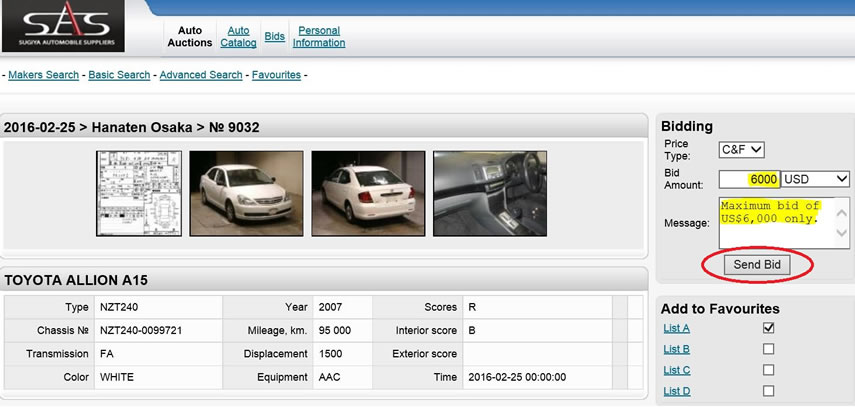Open the Auto Auctions tab
The height and width of the screenshot is (407, 855).
click(190, 37)
